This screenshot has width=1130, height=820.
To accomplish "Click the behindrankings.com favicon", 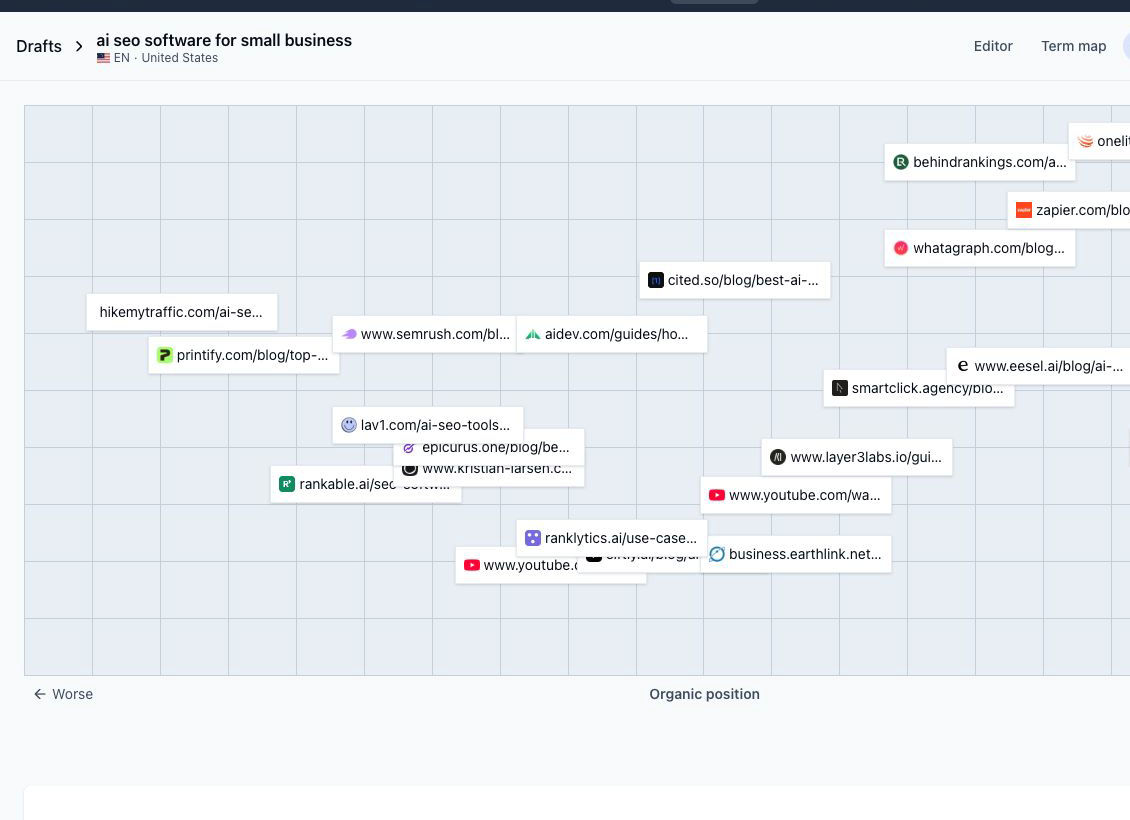I will click(901, 162).
